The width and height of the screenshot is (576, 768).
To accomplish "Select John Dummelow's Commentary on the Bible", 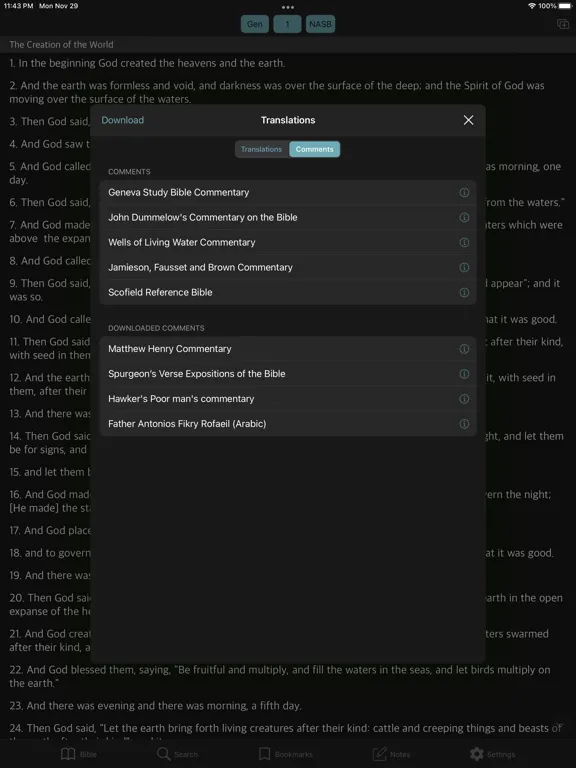I will [x=288, y=217].
